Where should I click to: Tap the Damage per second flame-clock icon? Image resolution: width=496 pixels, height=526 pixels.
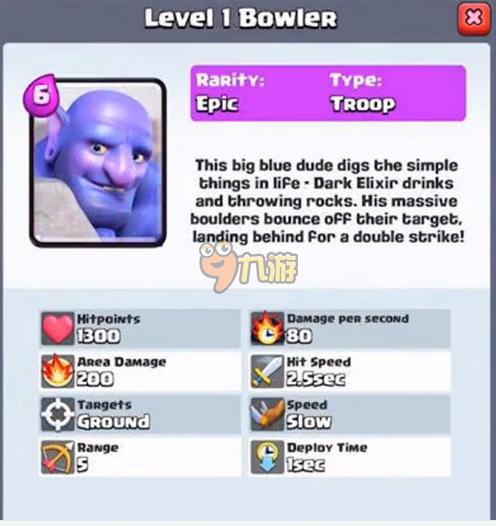[267, 329]
